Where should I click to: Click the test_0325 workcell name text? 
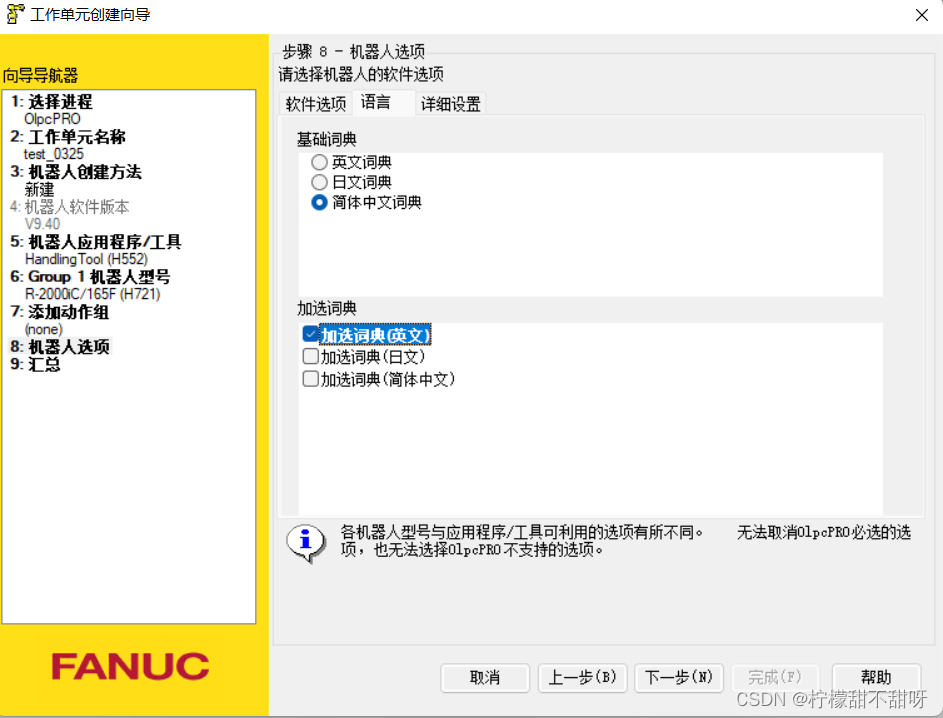point(54,154)
